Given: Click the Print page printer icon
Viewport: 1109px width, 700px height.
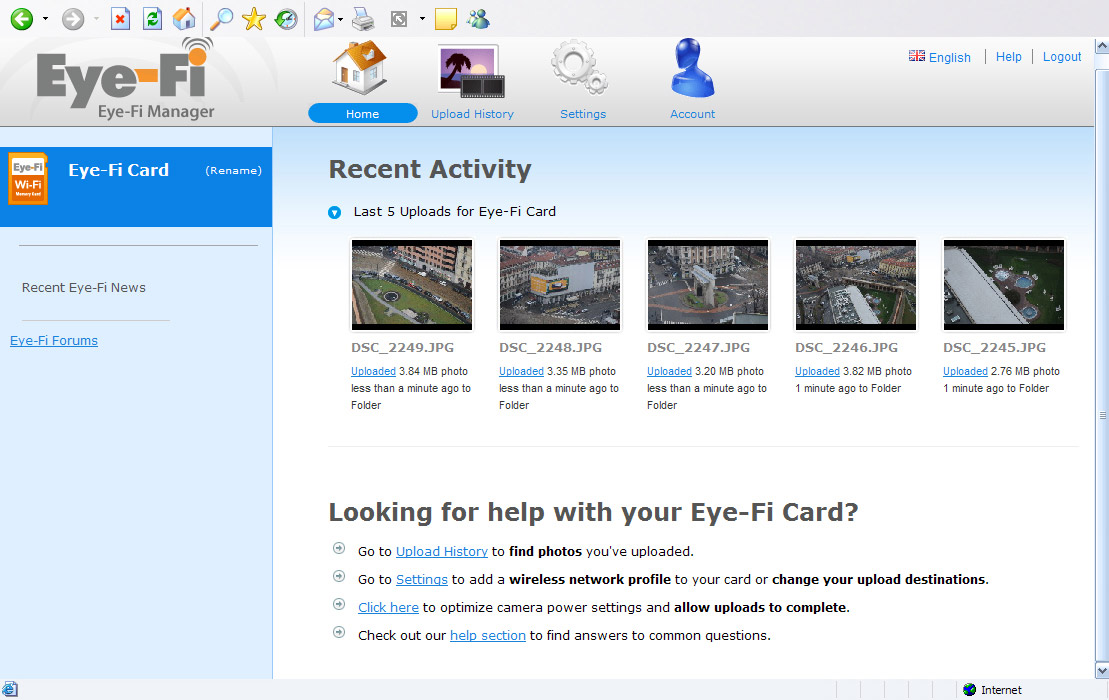Looking at the screenshot, I should coord(363,18).
